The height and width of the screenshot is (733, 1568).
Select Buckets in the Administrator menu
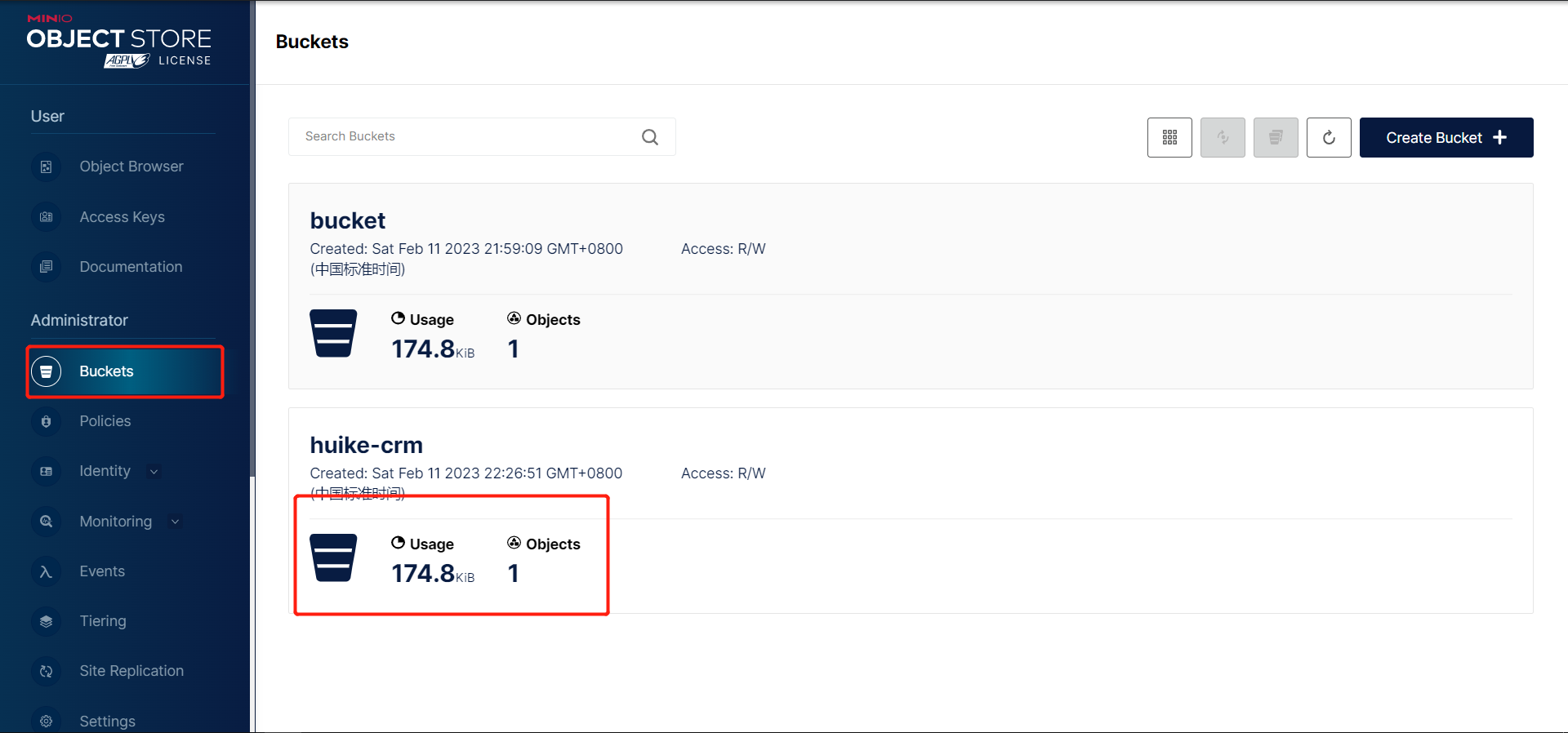(125, 371)
